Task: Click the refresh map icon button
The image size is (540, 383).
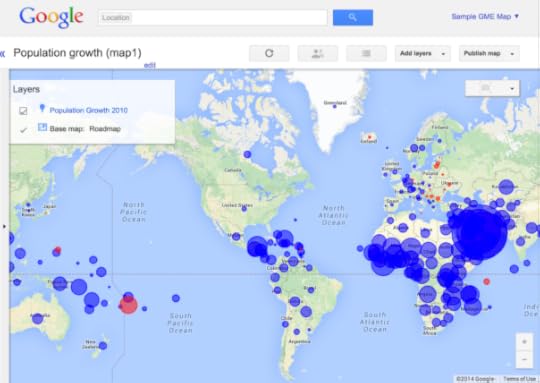Action: (269, 53)
